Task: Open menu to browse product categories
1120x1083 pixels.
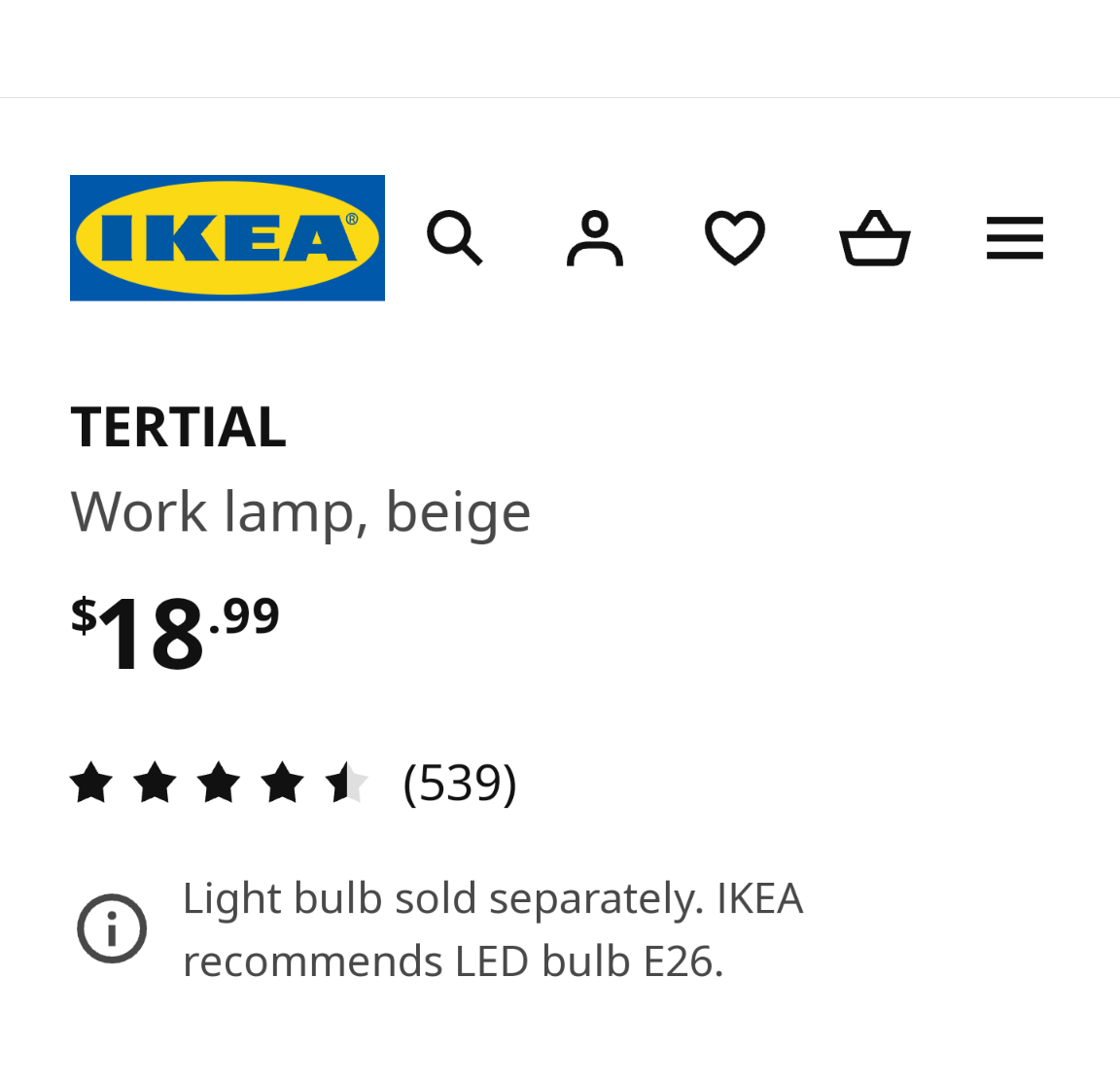Action: 1014,238
